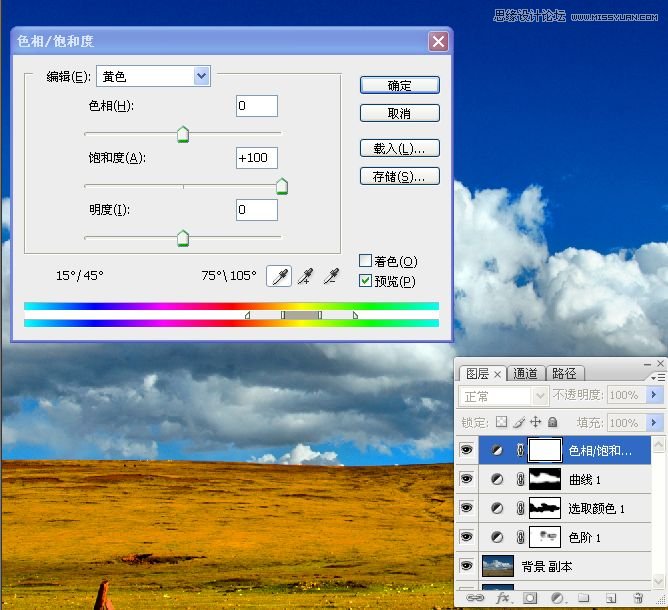
Task: Create a new layer group folder icon
Action: pyautogui.click(x=583, y=598)
